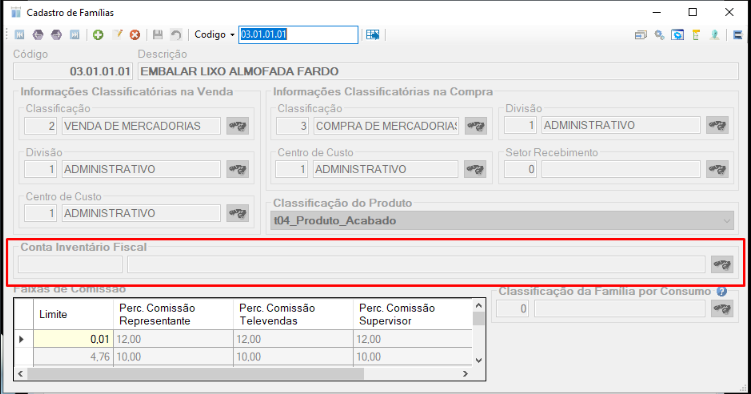This screenshot has height=394, width=751.
Task: Open lookup for Centro de Custo under Venda
Action: click(238, 214)
